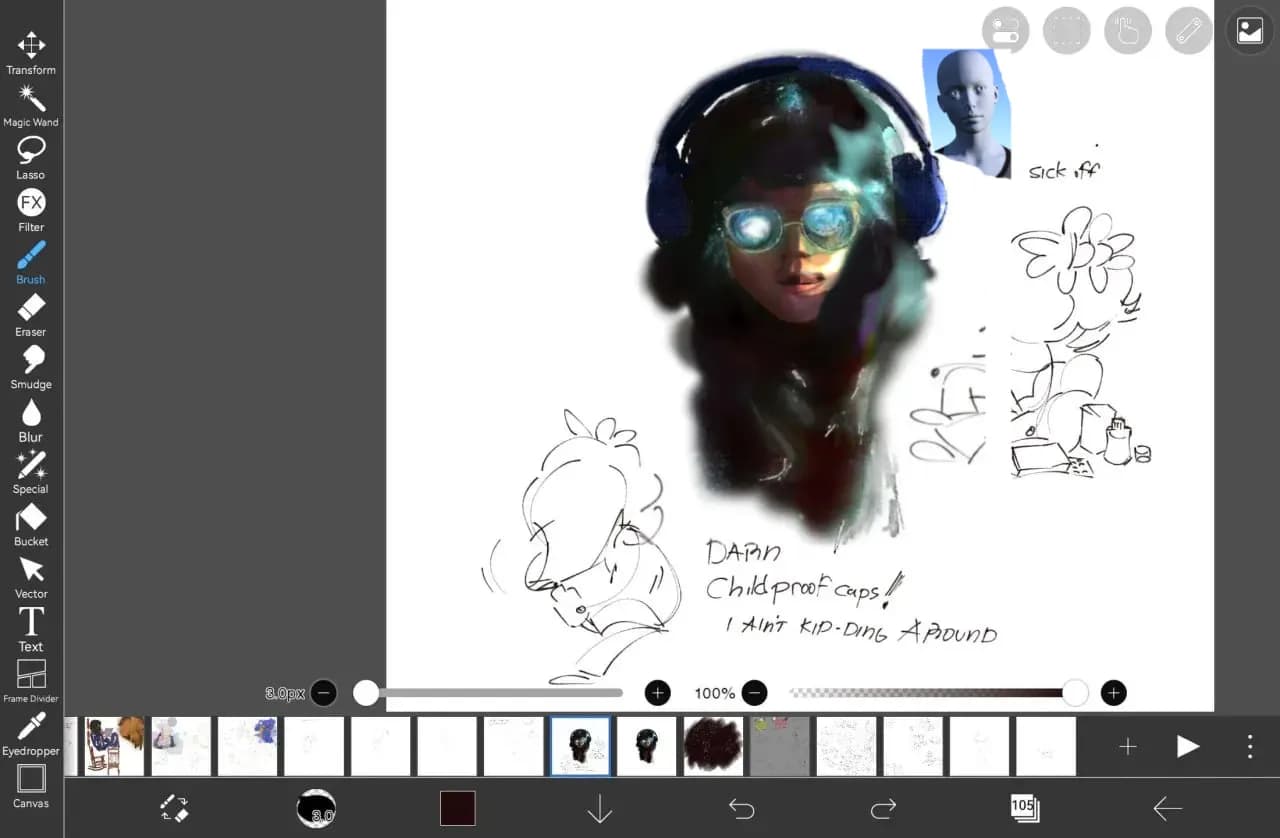Decrease opacity with minus button

(755, 693)
